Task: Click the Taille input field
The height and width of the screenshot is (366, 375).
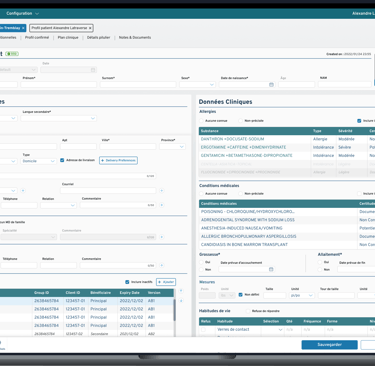Action: pos(275,295)
